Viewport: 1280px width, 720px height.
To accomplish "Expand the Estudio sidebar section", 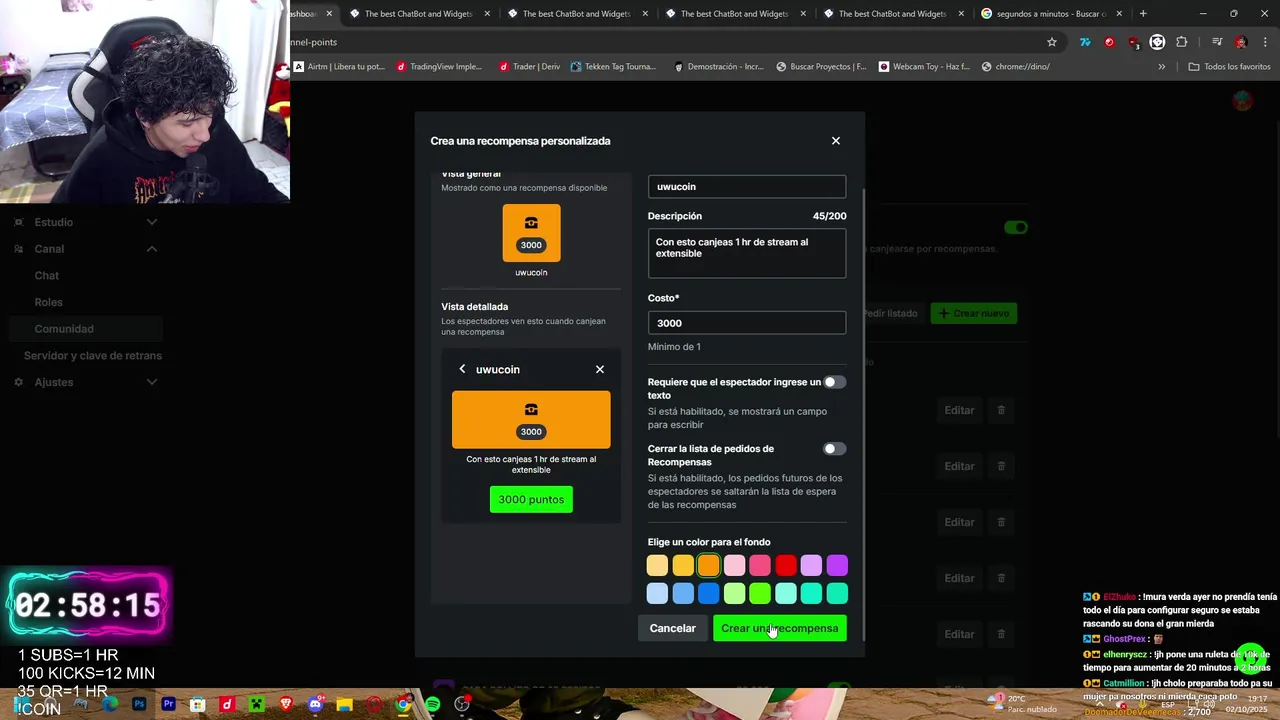I will tap(151, 222).
